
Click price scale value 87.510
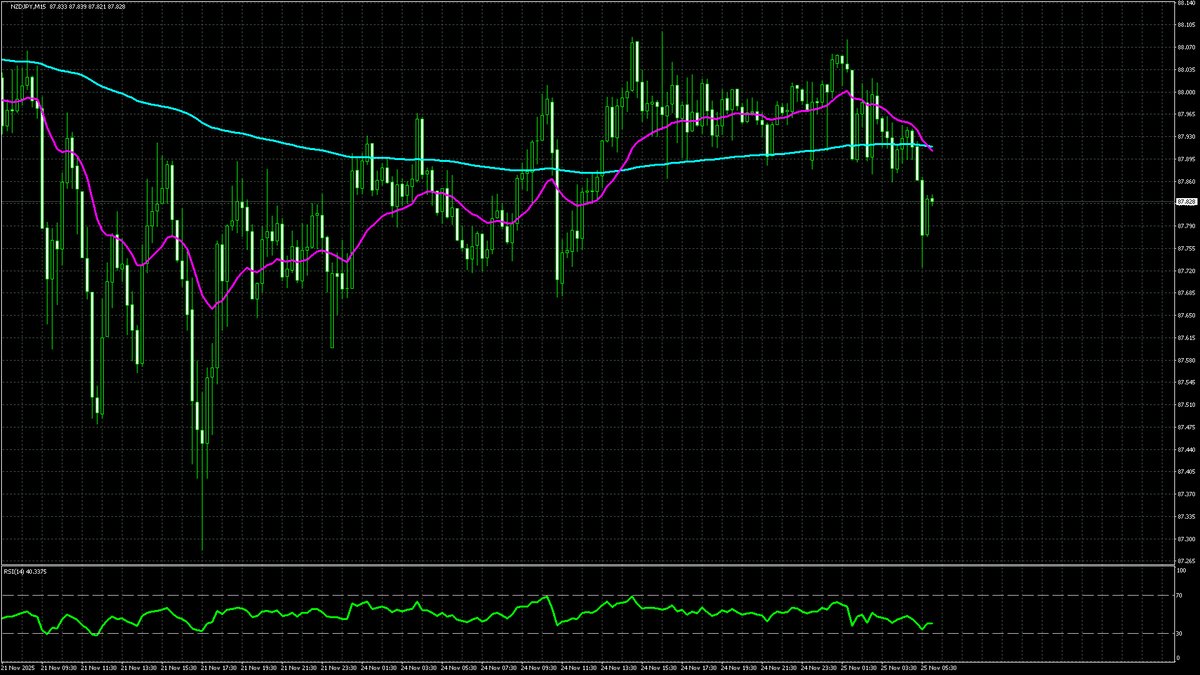[1186, 404]
